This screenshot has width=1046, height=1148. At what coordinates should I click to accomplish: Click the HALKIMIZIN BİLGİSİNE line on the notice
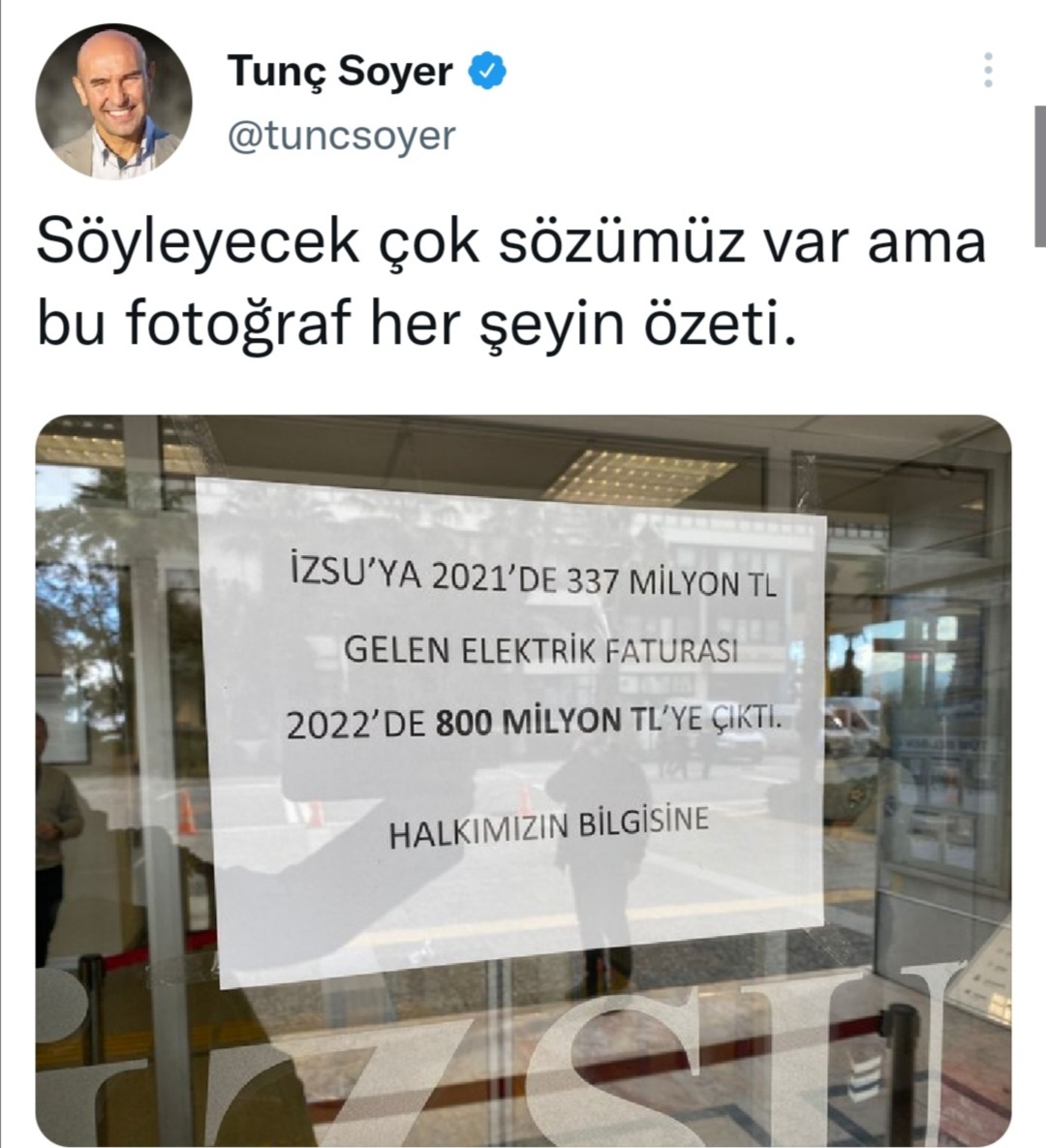[x=549, y=827]
